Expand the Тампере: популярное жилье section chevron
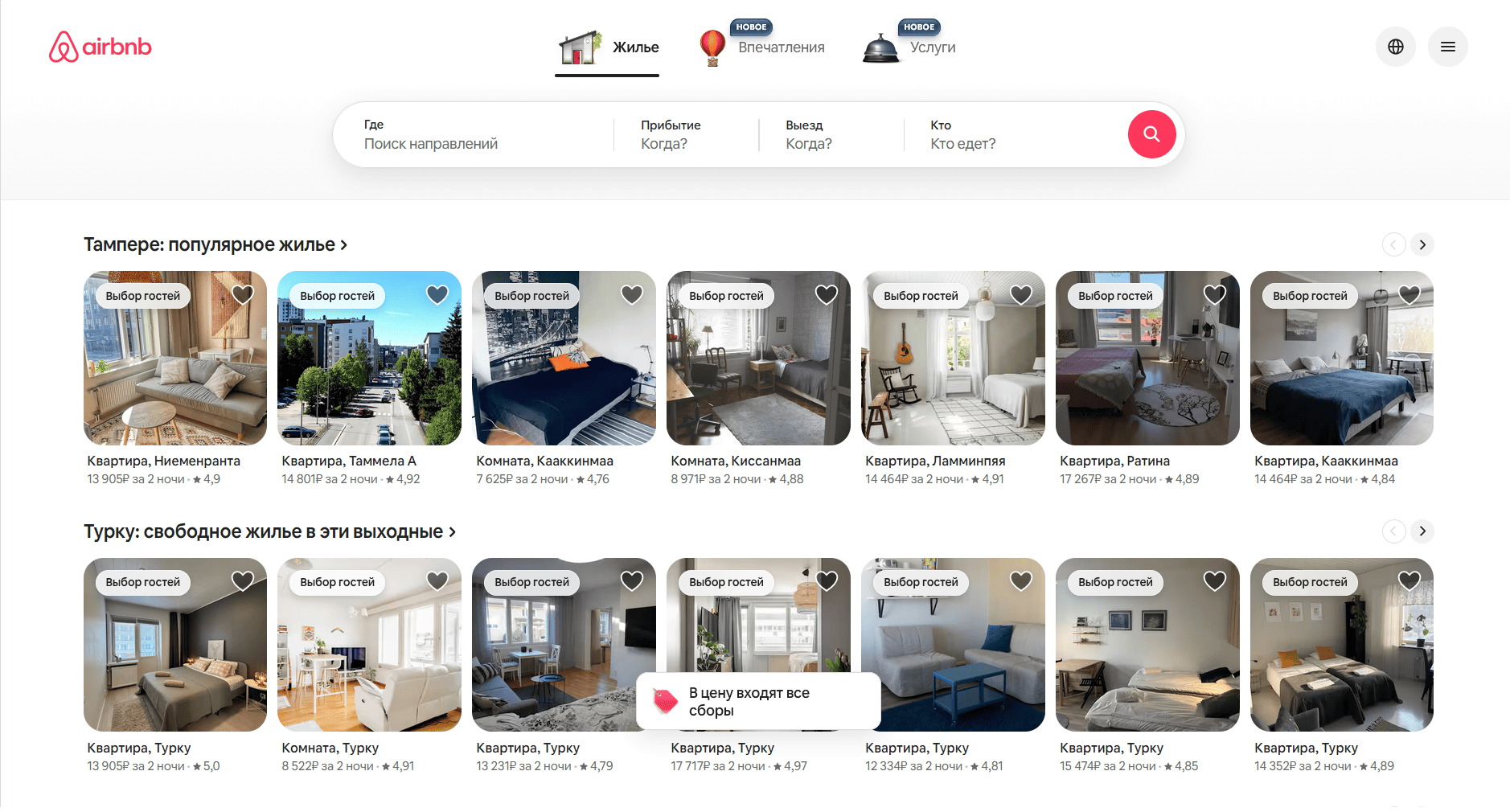This screenshot has width=1510, height=812. click(x=344, y=244)
